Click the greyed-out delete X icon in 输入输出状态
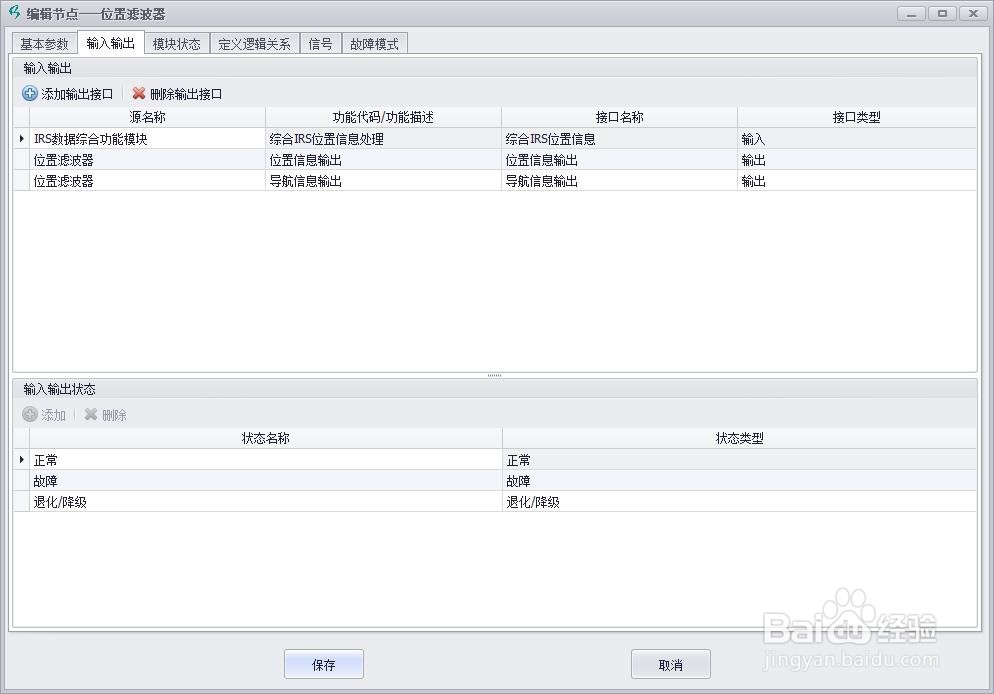The width and height of the screenshot is (994, 694). [91, 414]
